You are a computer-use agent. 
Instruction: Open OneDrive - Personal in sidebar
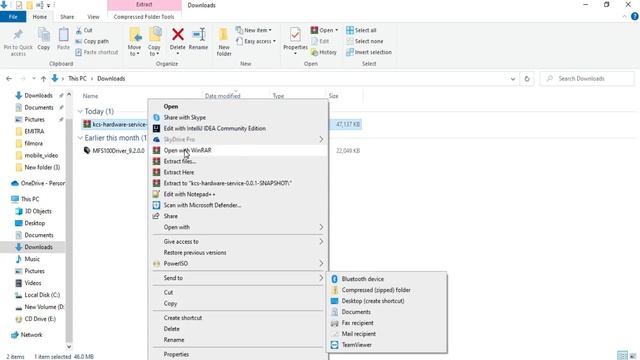click(38, 183)
